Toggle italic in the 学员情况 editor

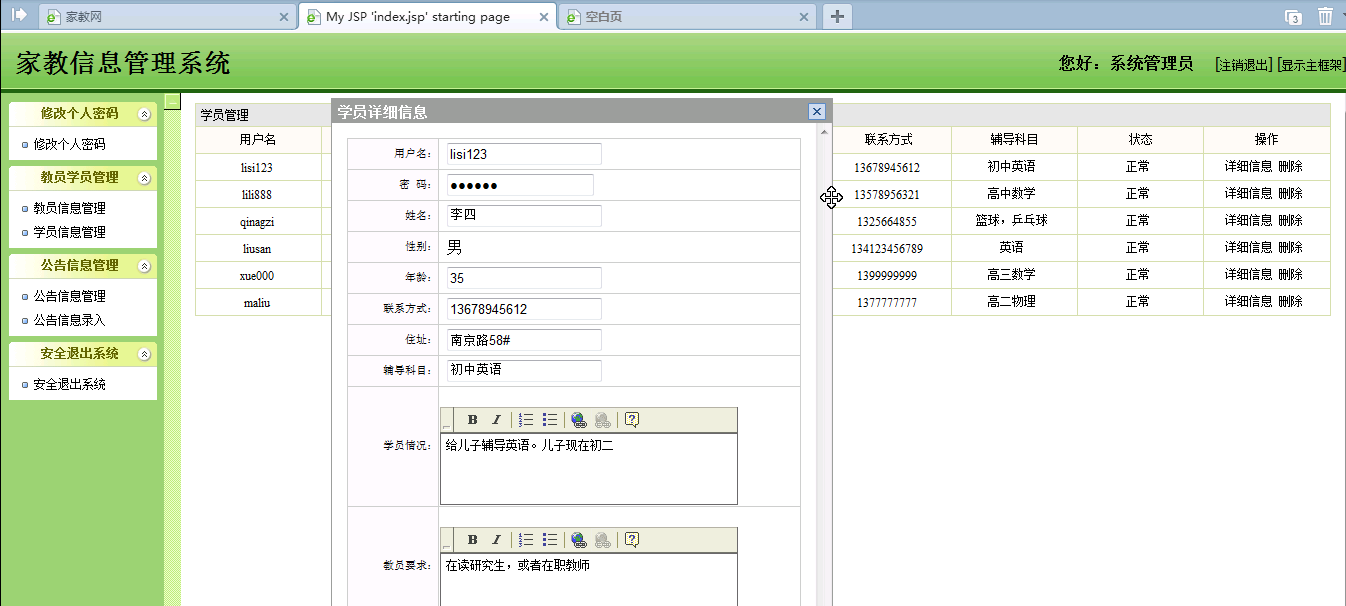[495, 420]
